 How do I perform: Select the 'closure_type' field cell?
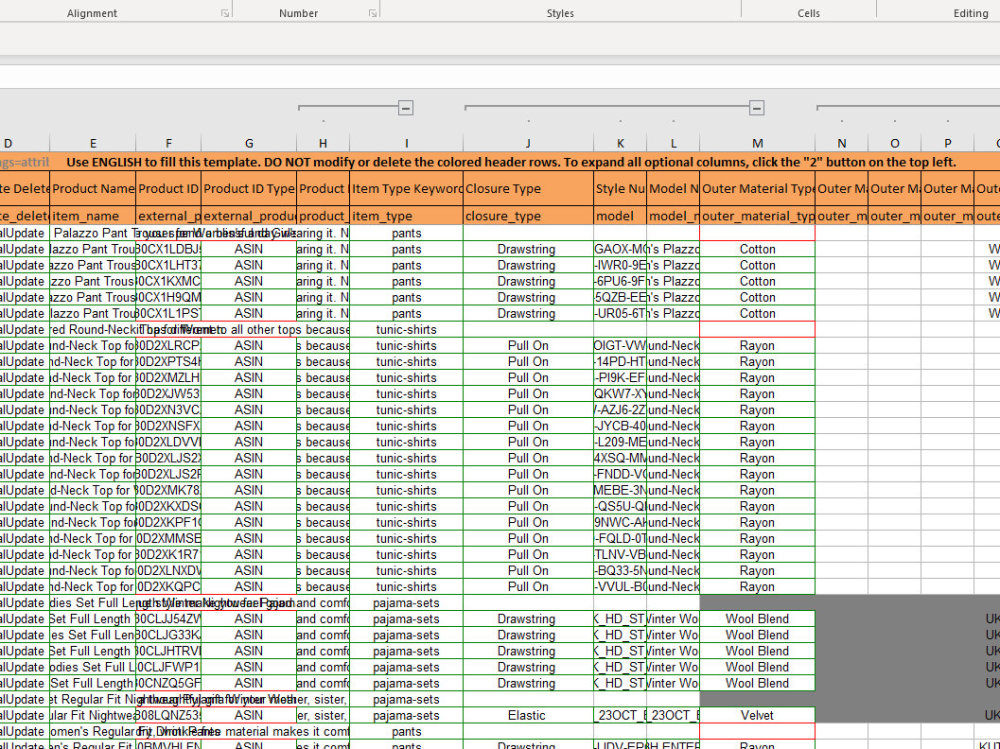[528, 216]
